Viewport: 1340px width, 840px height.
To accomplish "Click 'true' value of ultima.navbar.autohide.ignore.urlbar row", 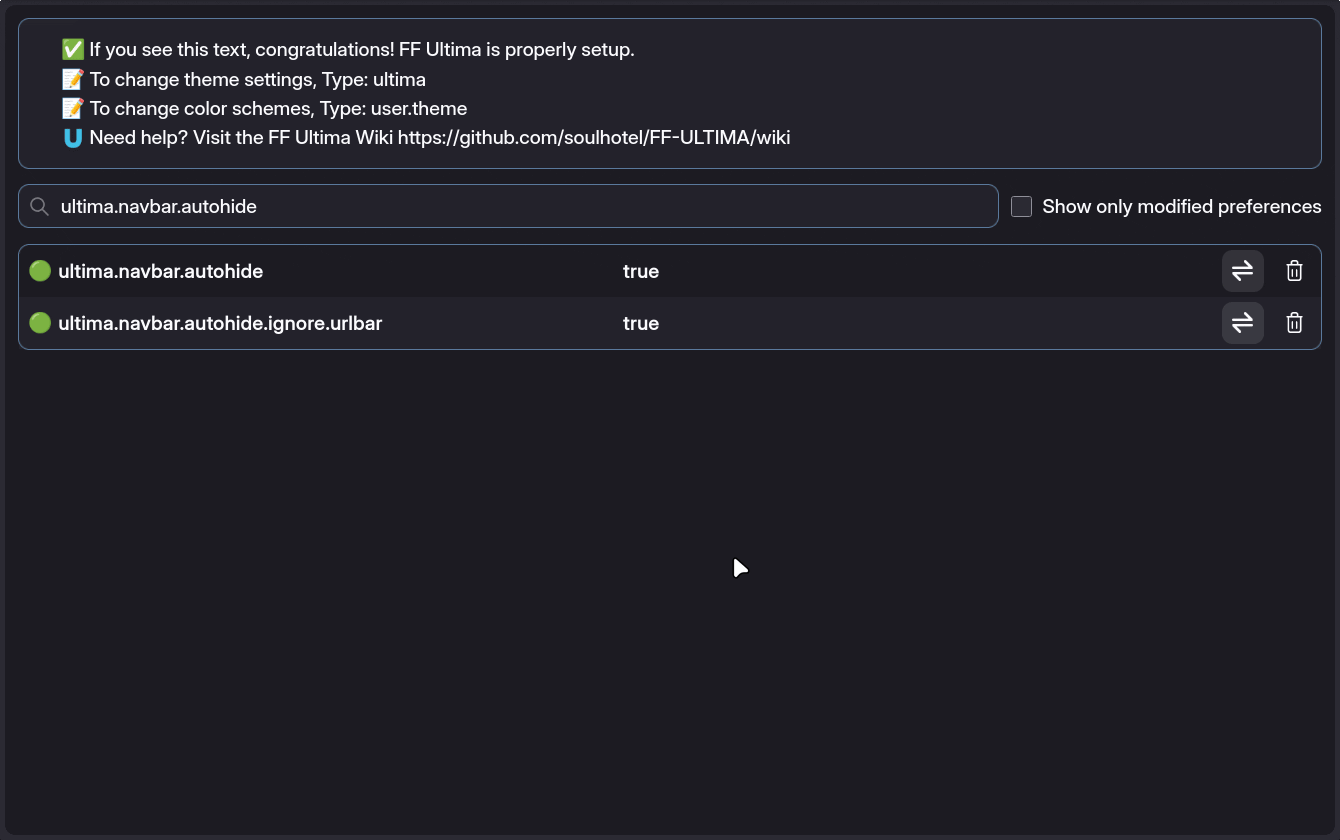I will (x=641, y=323).
